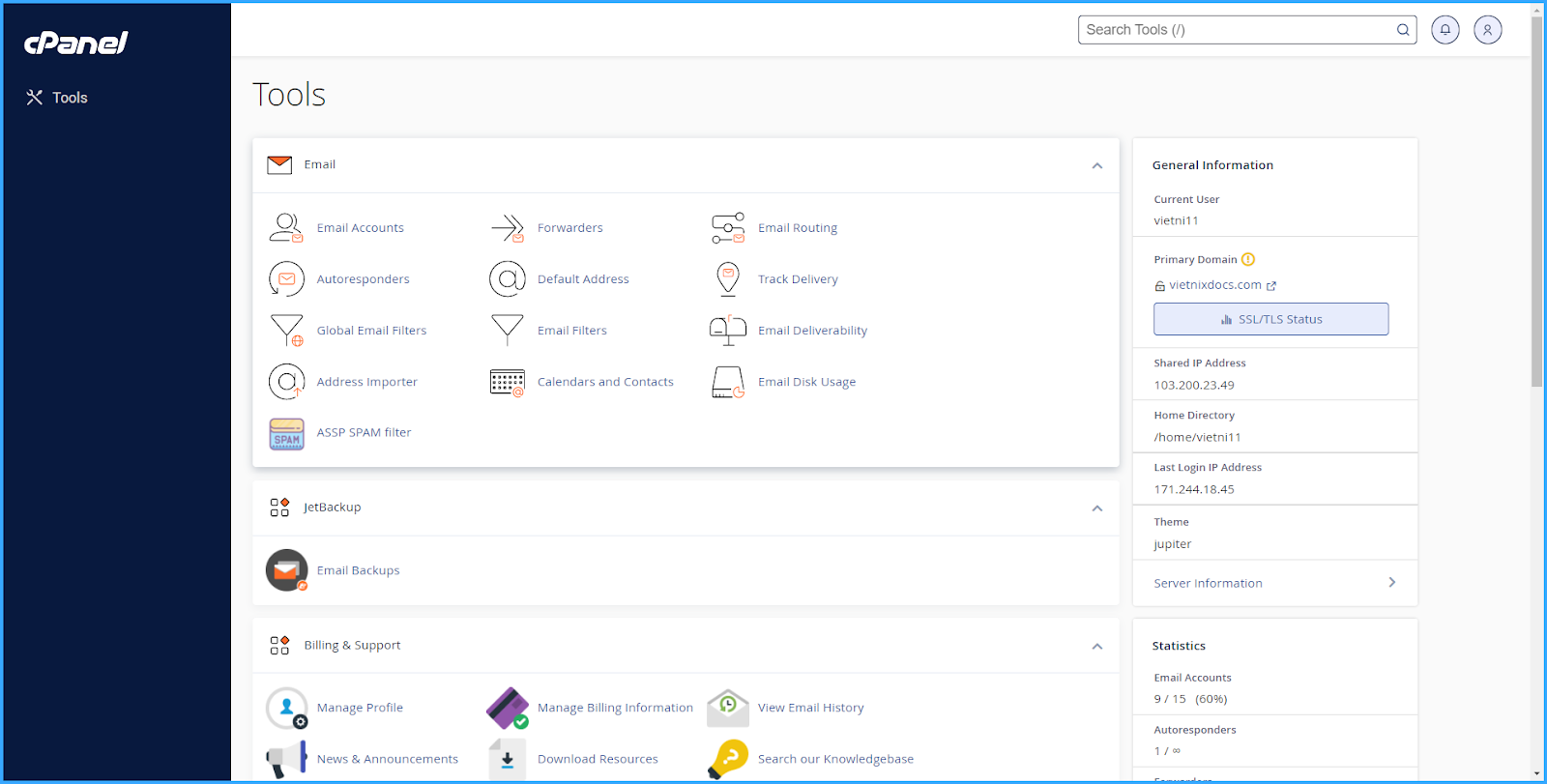Open the Autoresponders link text
This screenshot has height=784, width=1547.
[x=364, y=279]
